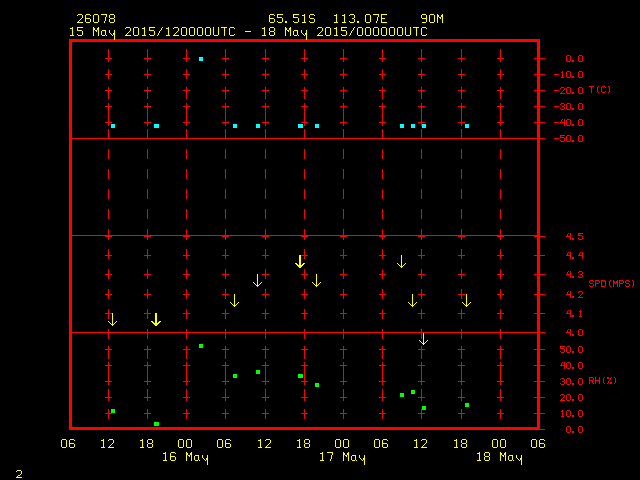The height and width of the screenshot is (480, 640).
Task: Click the frame number 2 at bottom left
Action: click(18, 472)
